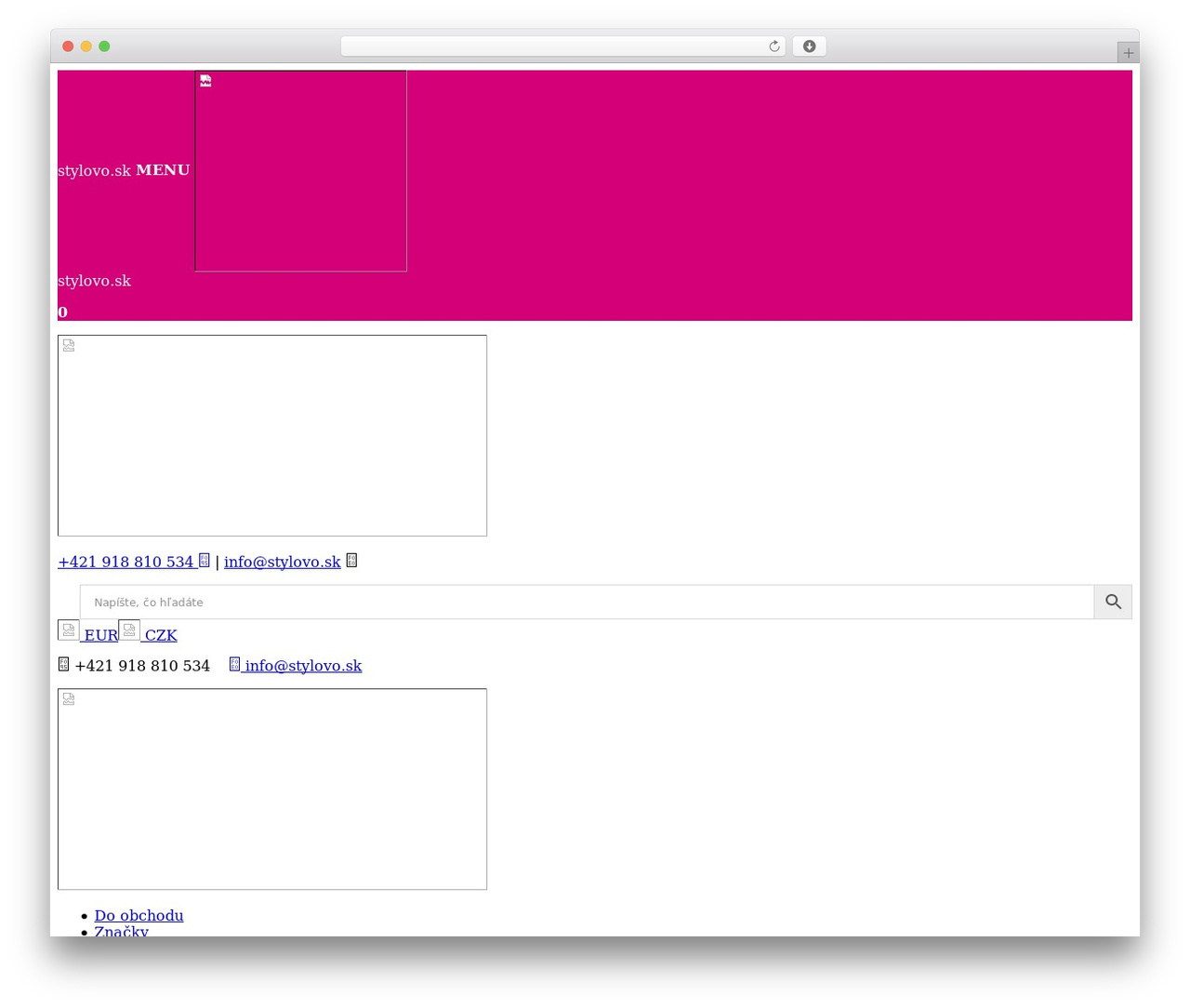Click the icon after top info@stylovo.sk link
The image size is (1190, 1008).
click(x=351, y=560)
